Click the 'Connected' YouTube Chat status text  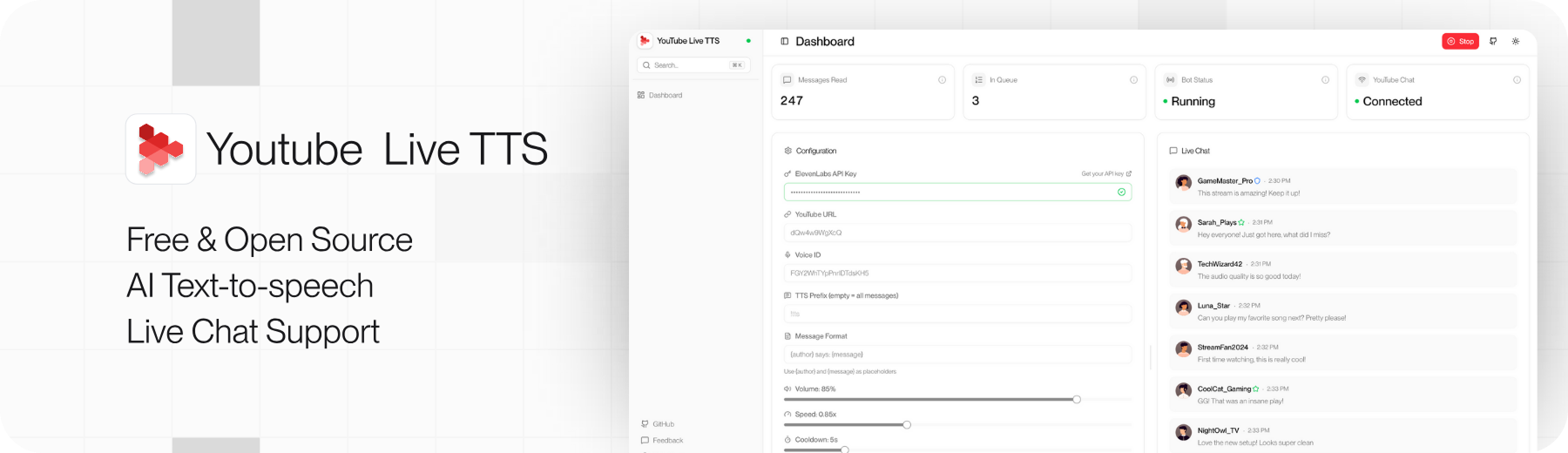click(x=1392, y=101)
